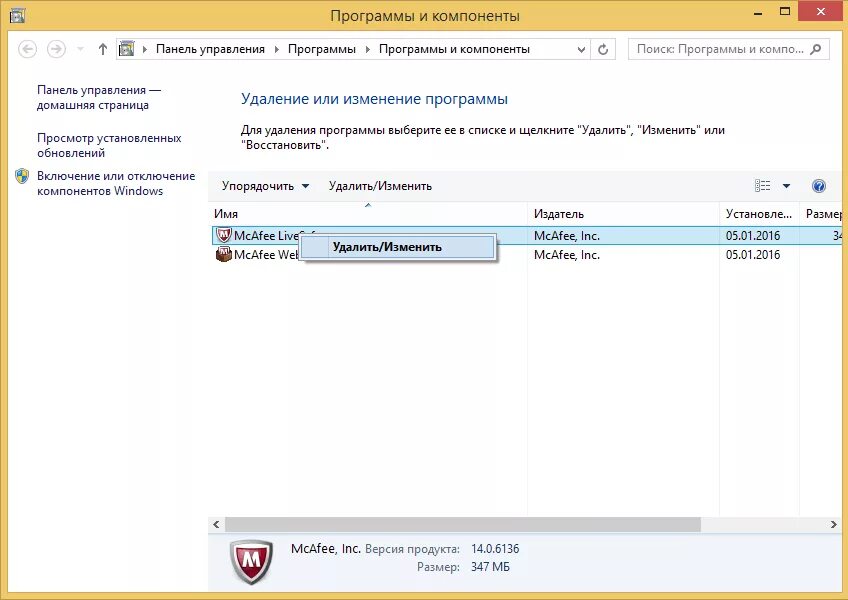Screen dimensions: 848x600
Task: Click product version value 14.0.6136
Action: point(495,549)
